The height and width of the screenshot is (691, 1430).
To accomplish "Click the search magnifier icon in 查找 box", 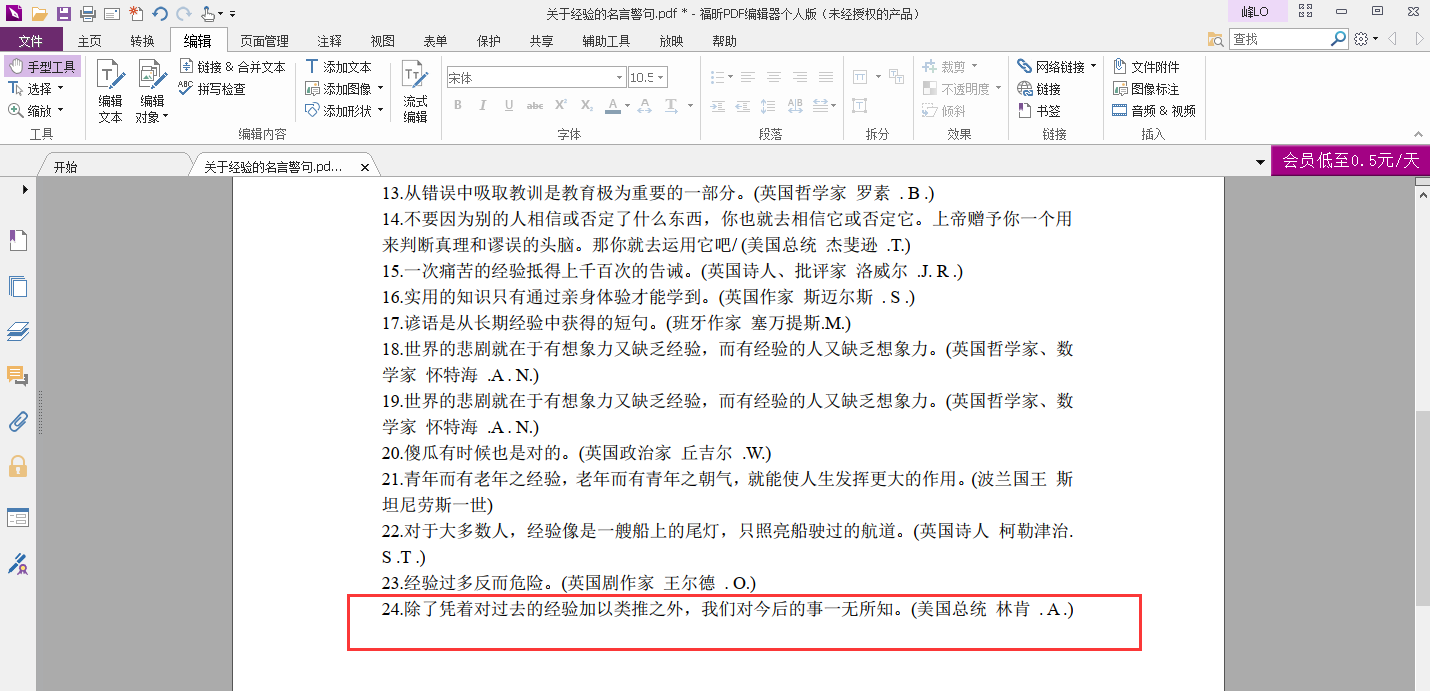I will click(x=1339, y=39).
